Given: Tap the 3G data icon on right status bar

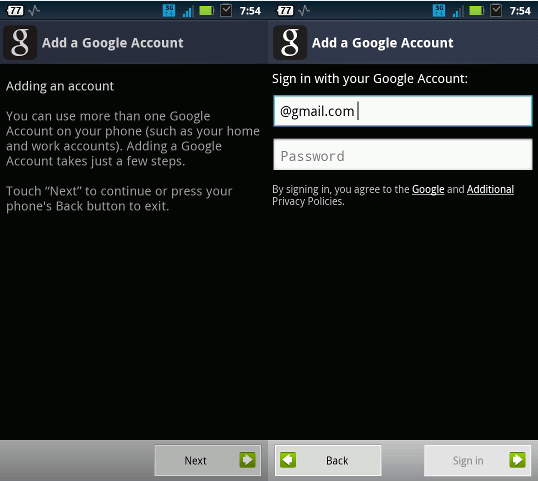Looking at the screenshot, I should coord(439,11).
